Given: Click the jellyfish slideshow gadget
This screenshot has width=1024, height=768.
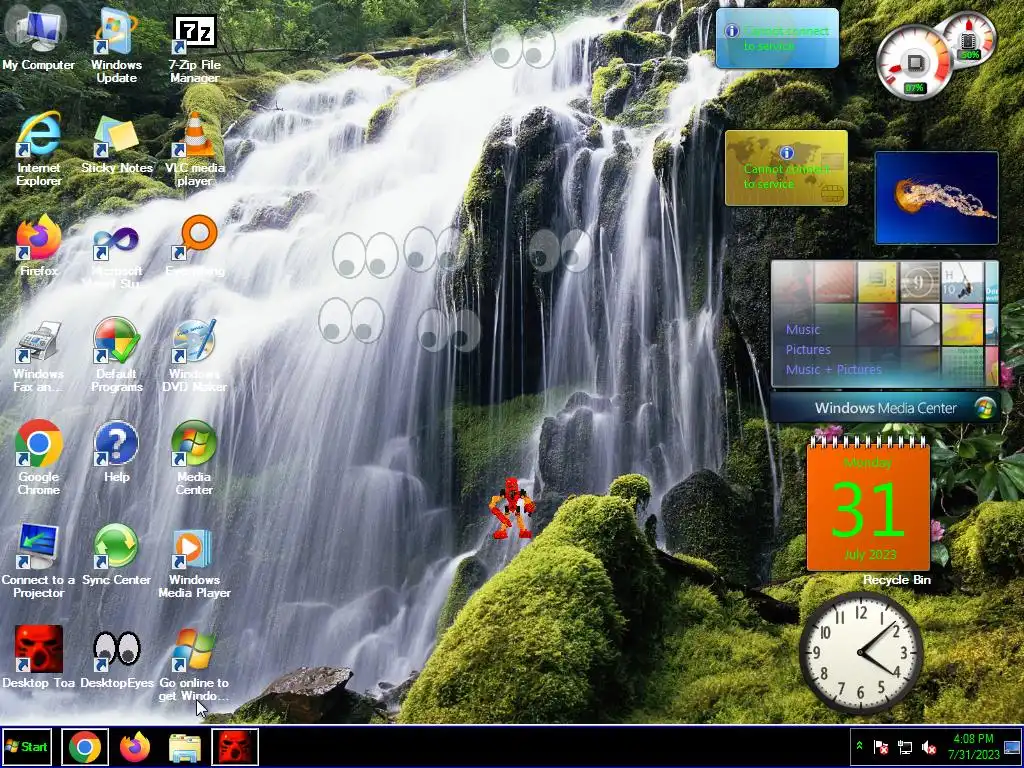Looking at the screenshot, I should [x=936, y=198].
